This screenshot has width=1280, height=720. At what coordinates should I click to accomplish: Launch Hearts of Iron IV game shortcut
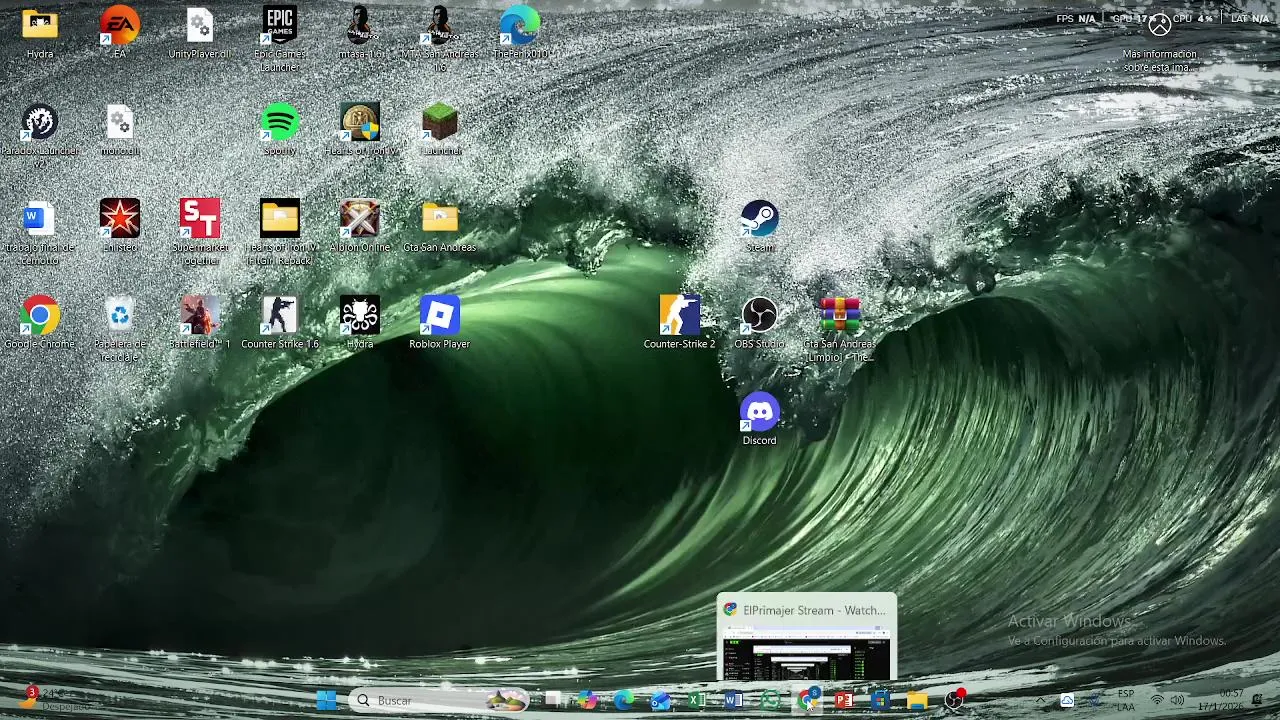360,129
